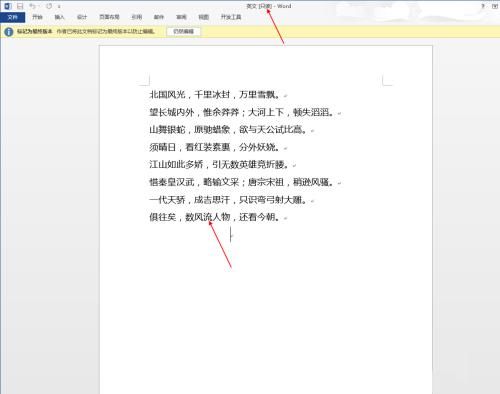Click the line starting 须晴日
This screenshot has width=500, height=394.
216,147
